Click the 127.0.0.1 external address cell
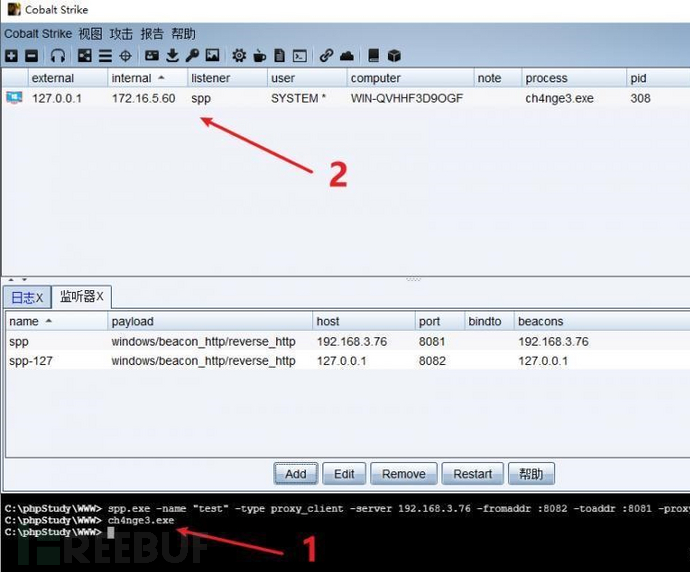 point(57,98)
